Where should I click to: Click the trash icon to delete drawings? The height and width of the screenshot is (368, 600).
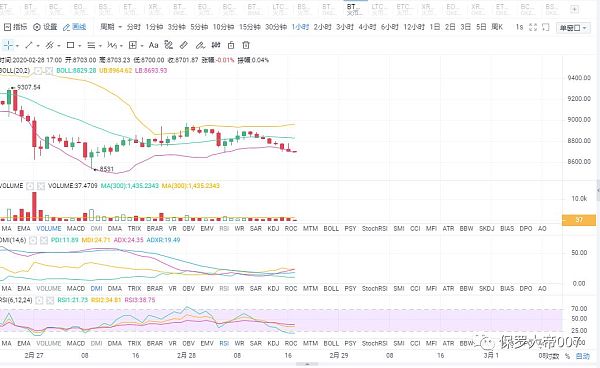(246, 46)
